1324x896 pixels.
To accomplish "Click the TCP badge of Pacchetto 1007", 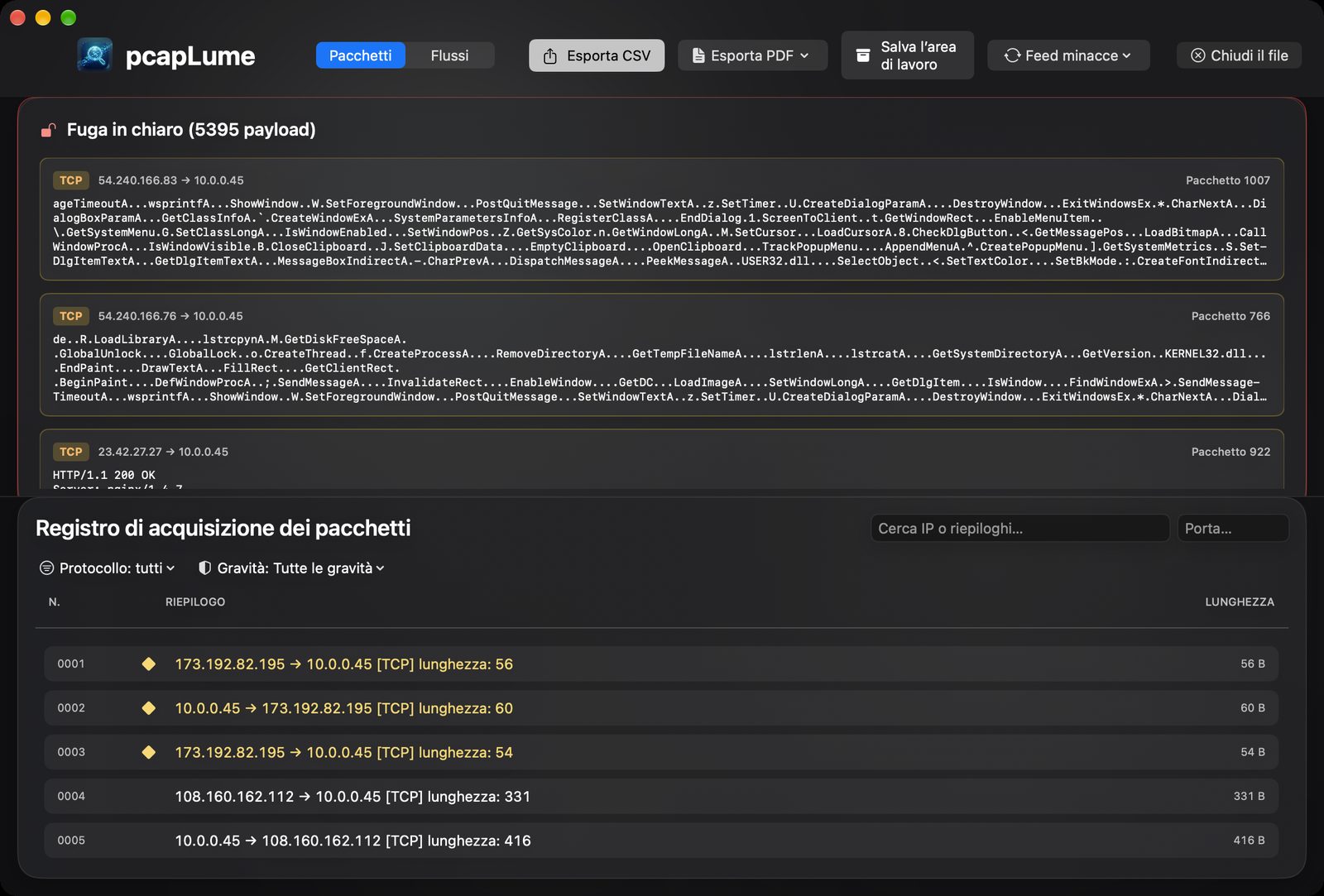I will pos(71,180).
